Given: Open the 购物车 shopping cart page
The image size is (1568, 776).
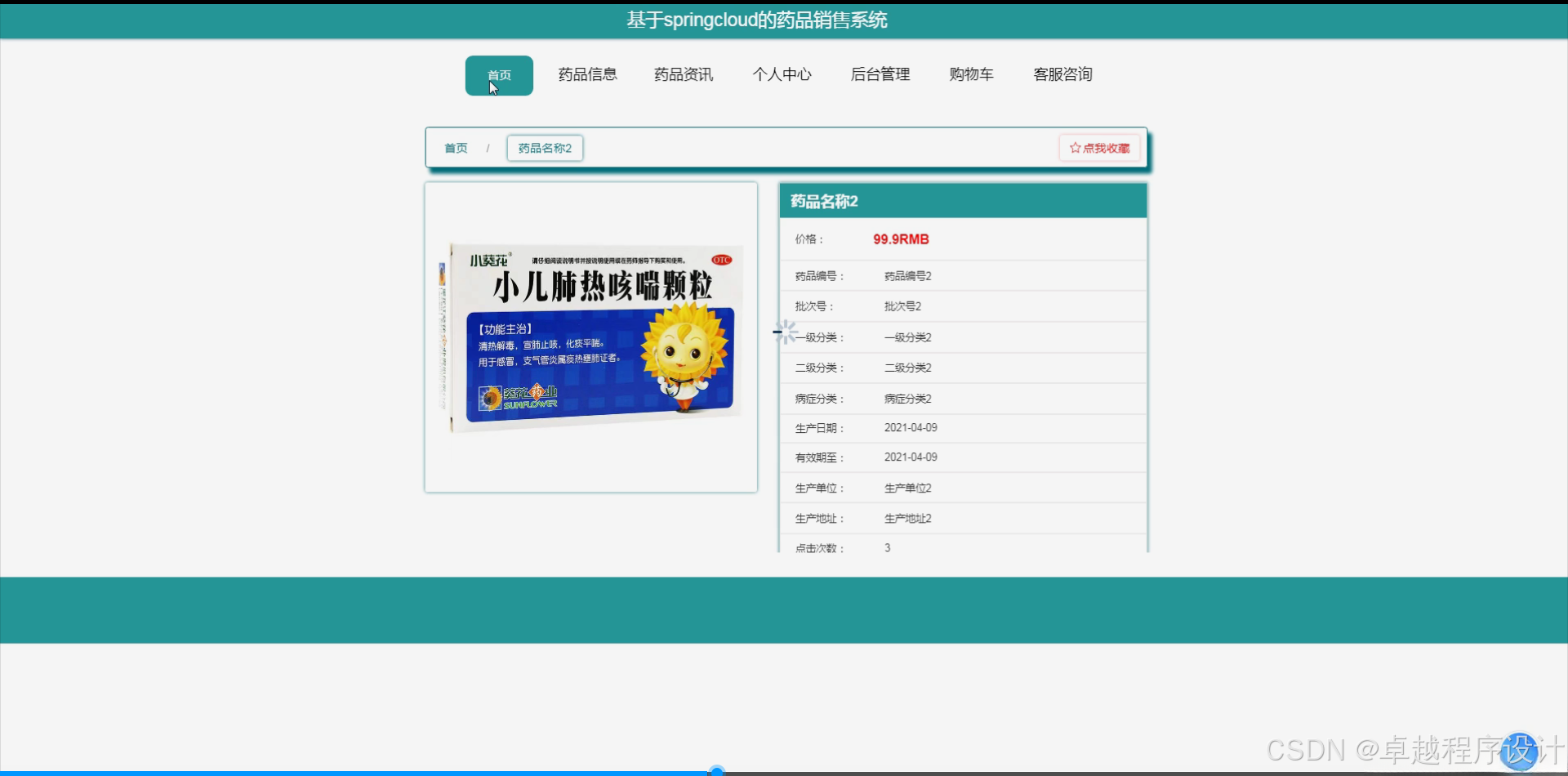Looking at the screenshot, I should click(x=970, y=74).
